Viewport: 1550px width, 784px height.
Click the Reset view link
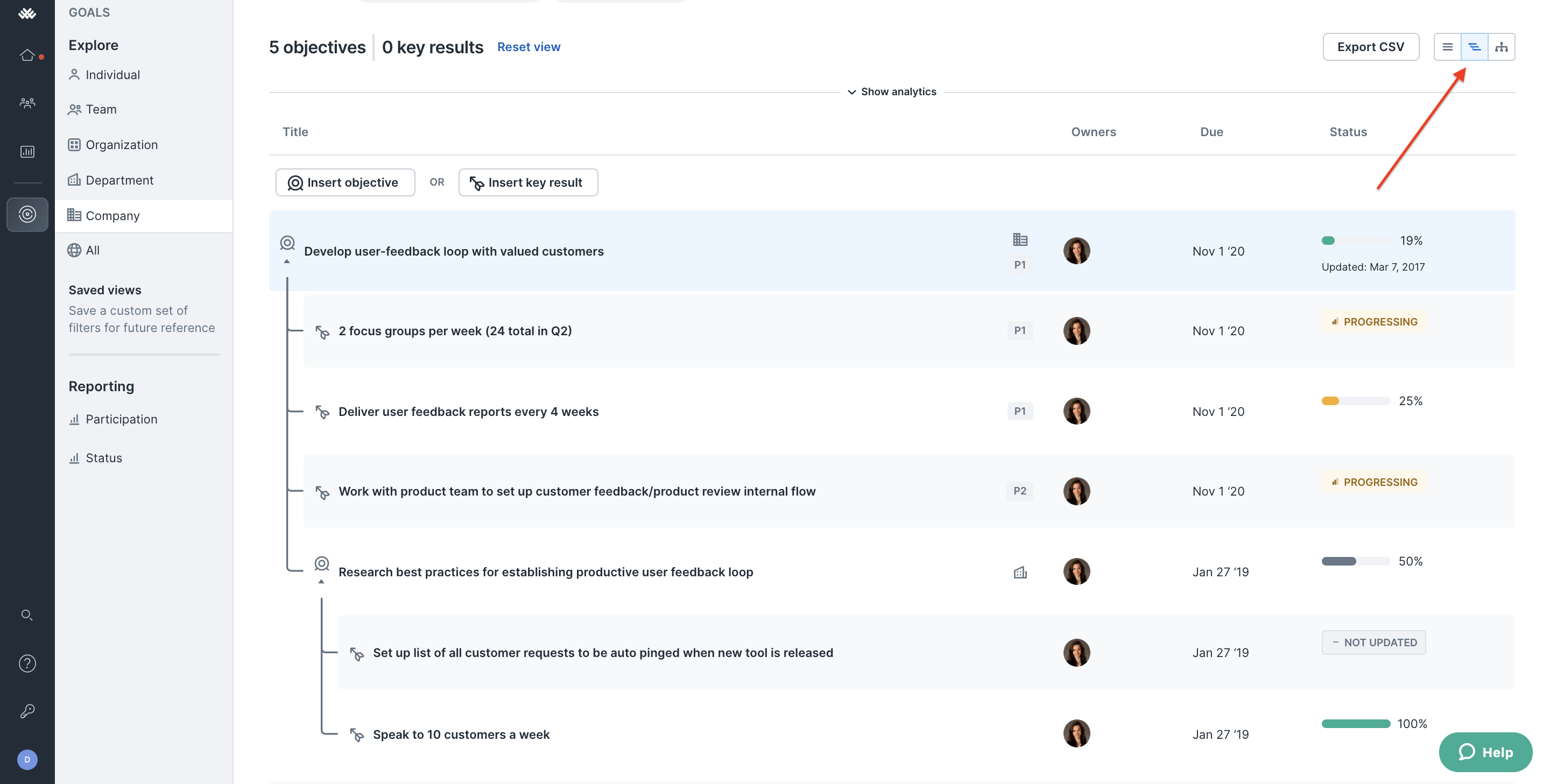tap(529, 47)
